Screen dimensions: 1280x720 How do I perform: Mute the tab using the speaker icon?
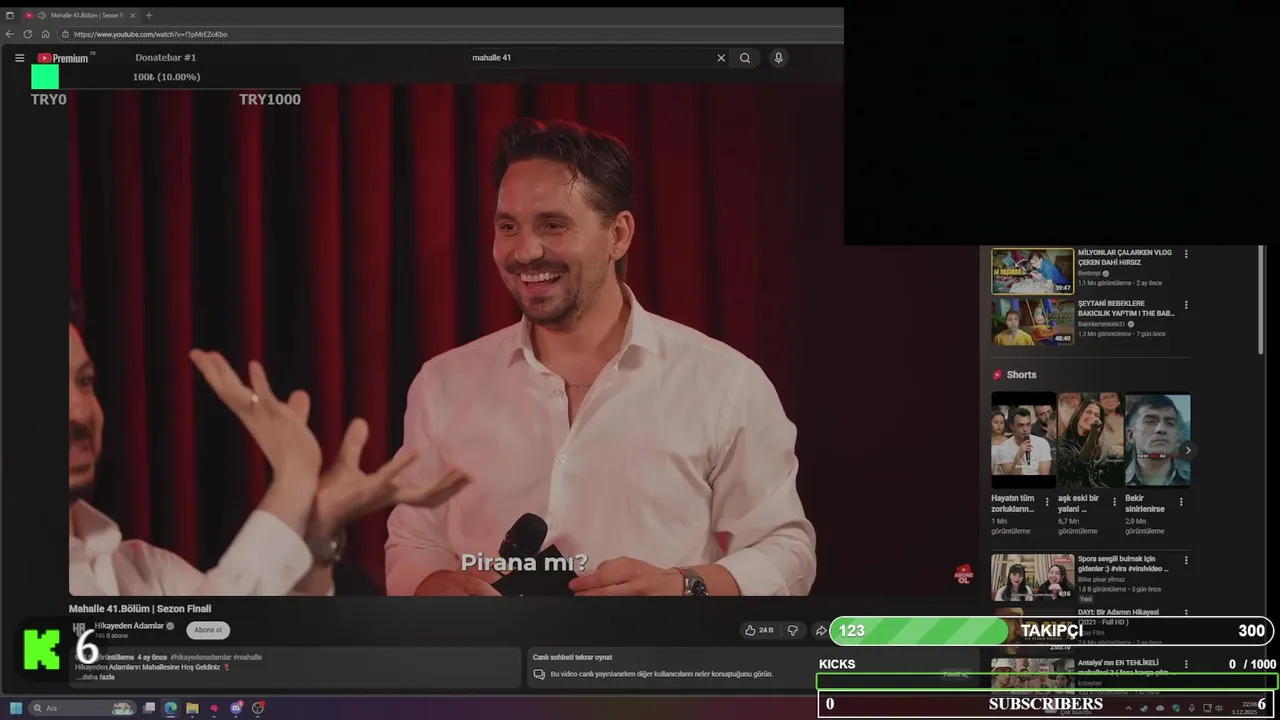point(41,15)
